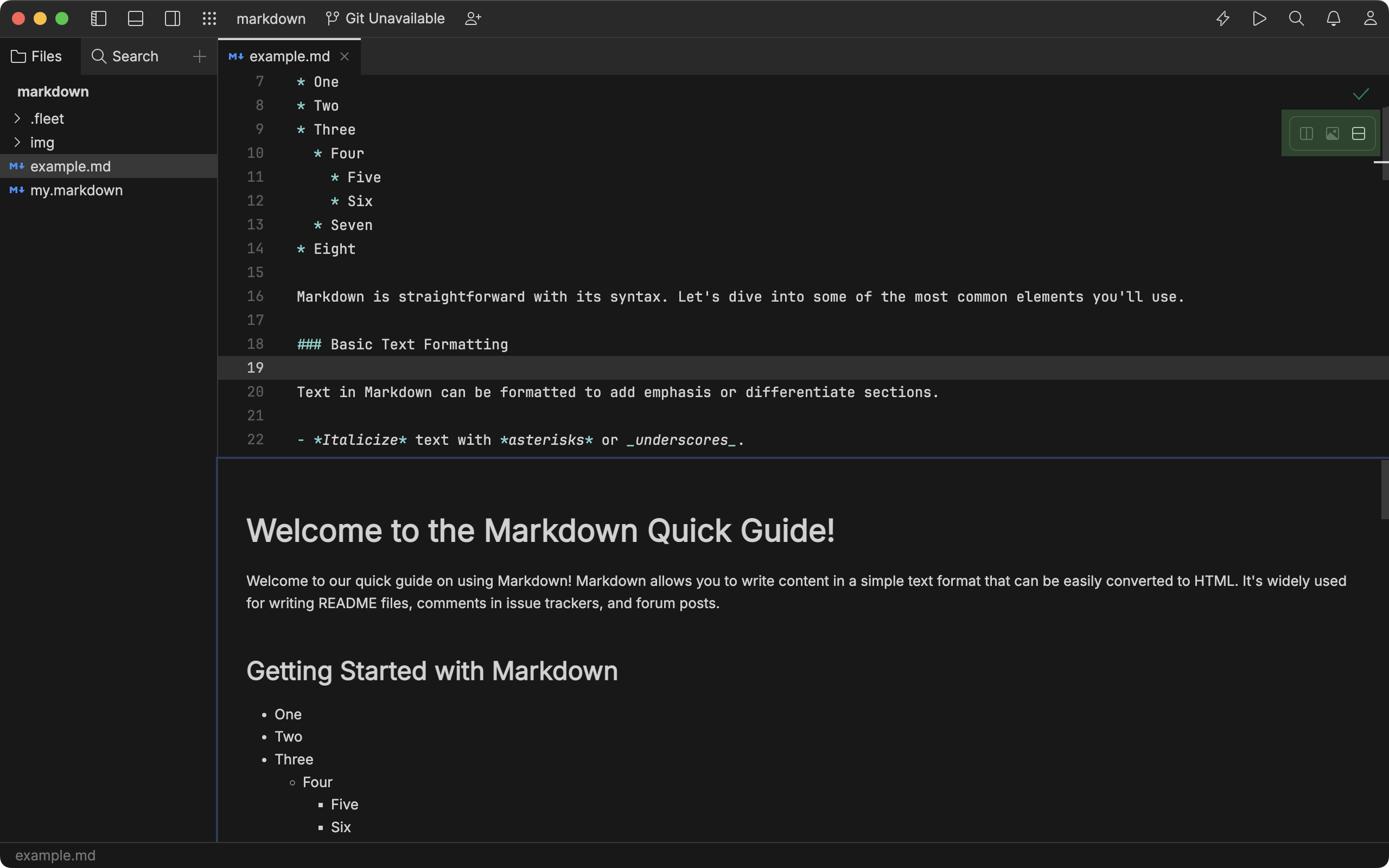Select split top-bottom preview layout
The image size is (1389, 868).
click(x=1358, y=134)
